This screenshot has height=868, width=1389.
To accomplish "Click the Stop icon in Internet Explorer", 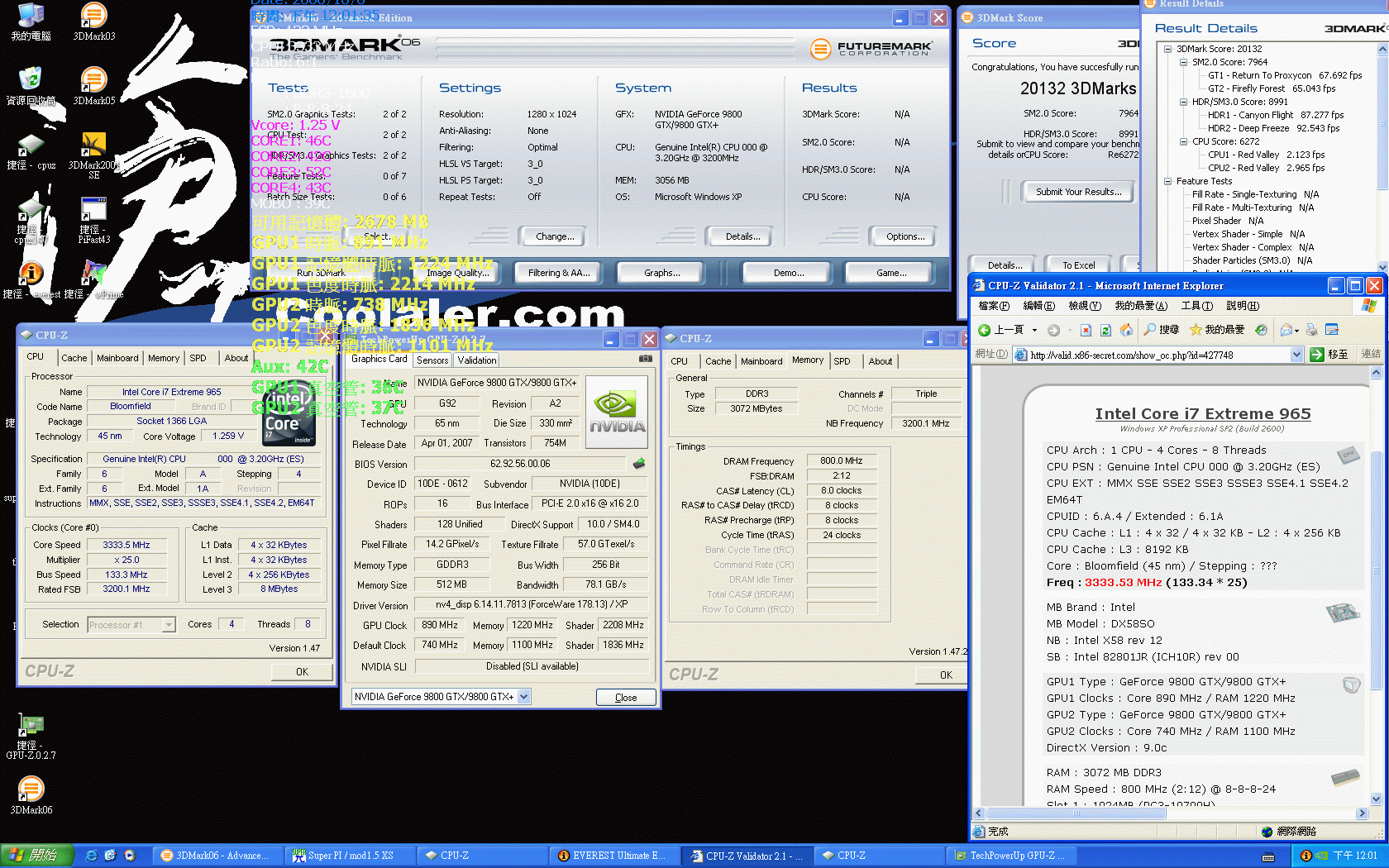I will [x=1086, y=330].
